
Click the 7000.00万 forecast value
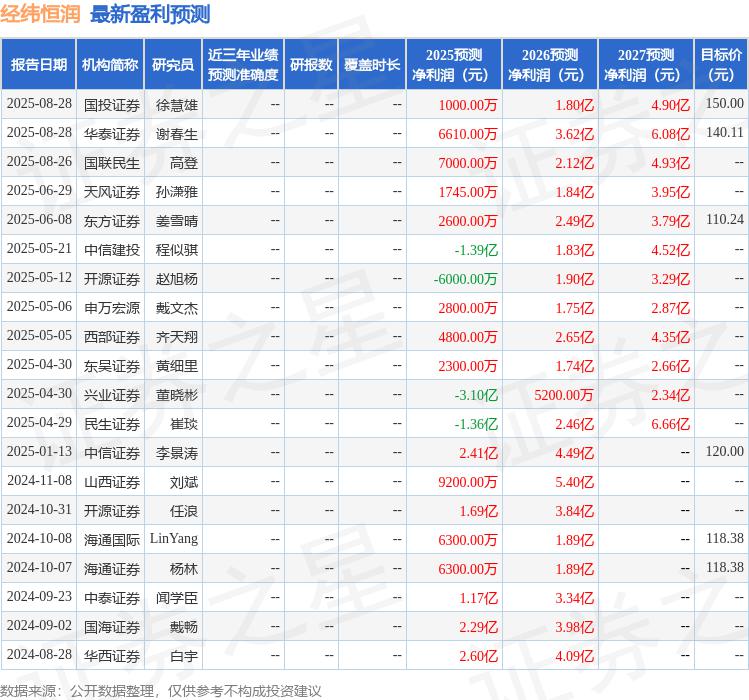click(x=468, y=163)
